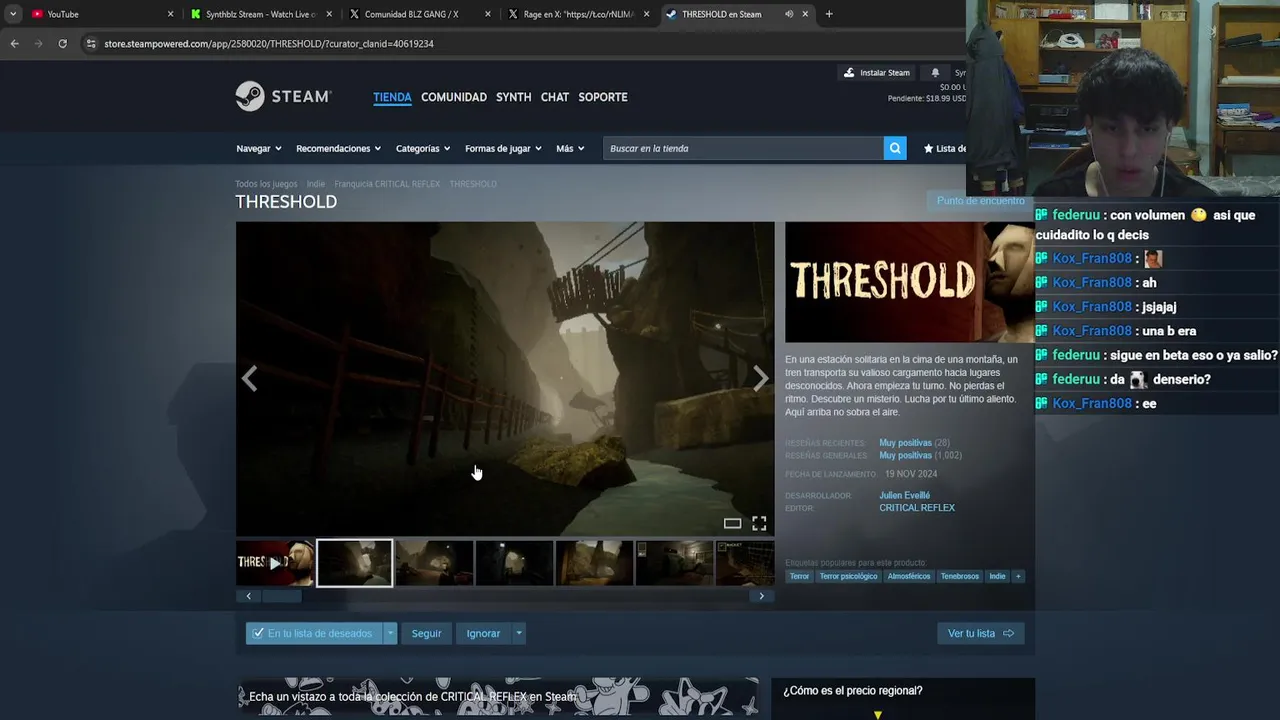Select the CHAT menu
Image resolution: width=1280 pixels, height=720 pixels.
[x=555, y=97]
